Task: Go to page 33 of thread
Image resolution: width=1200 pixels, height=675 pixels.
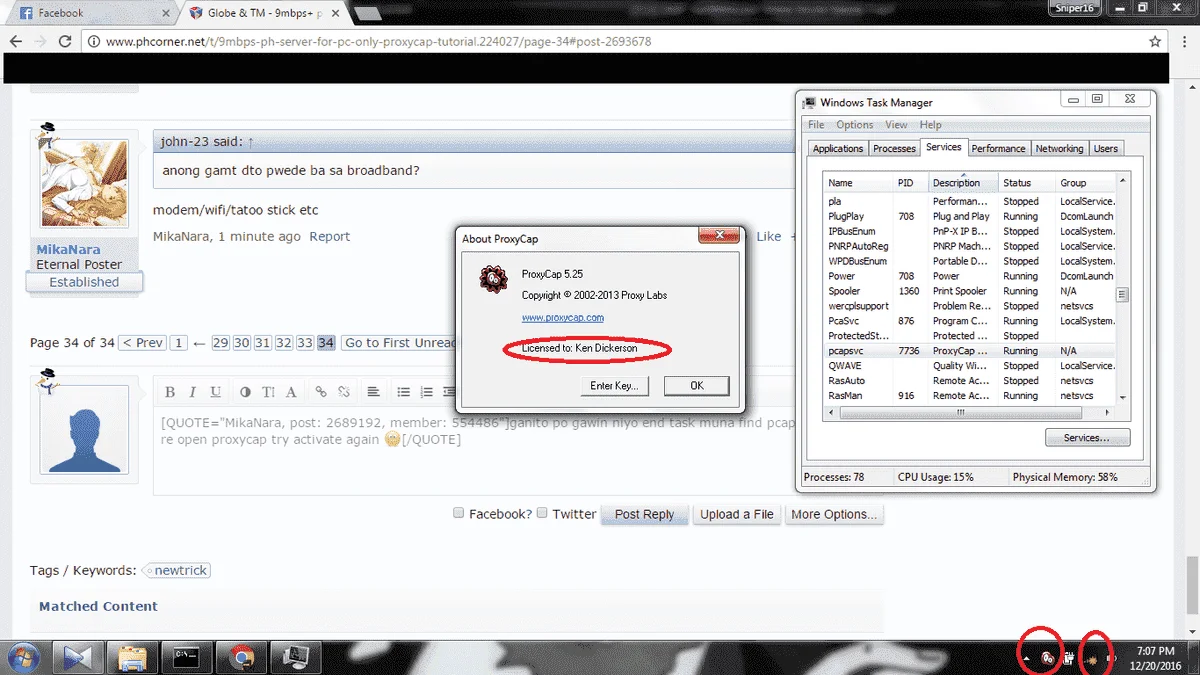Action: point(305,343)
